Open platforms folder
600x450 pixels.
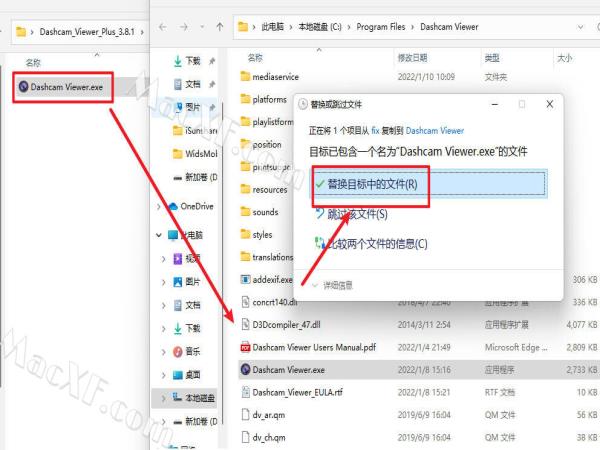[x=264, y=99]
